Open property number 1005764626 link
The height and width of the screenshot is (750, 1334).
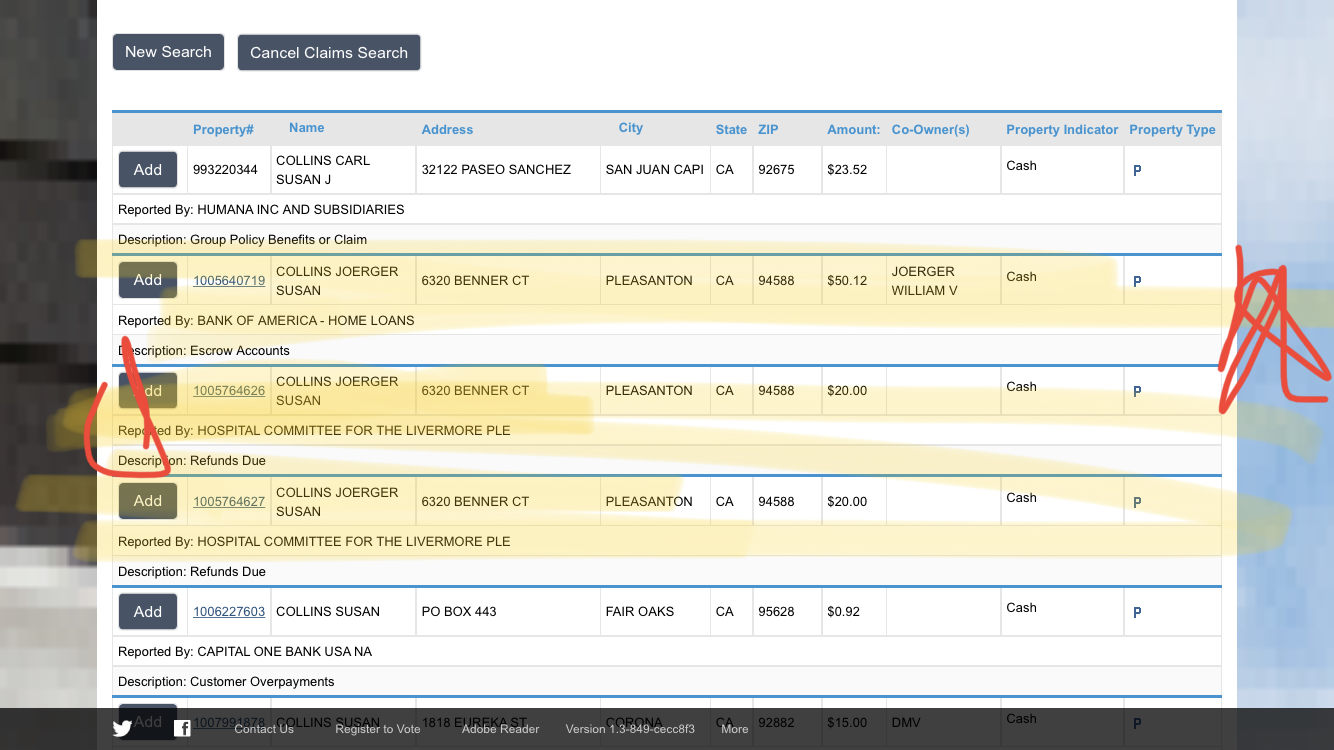pos(229,391)
